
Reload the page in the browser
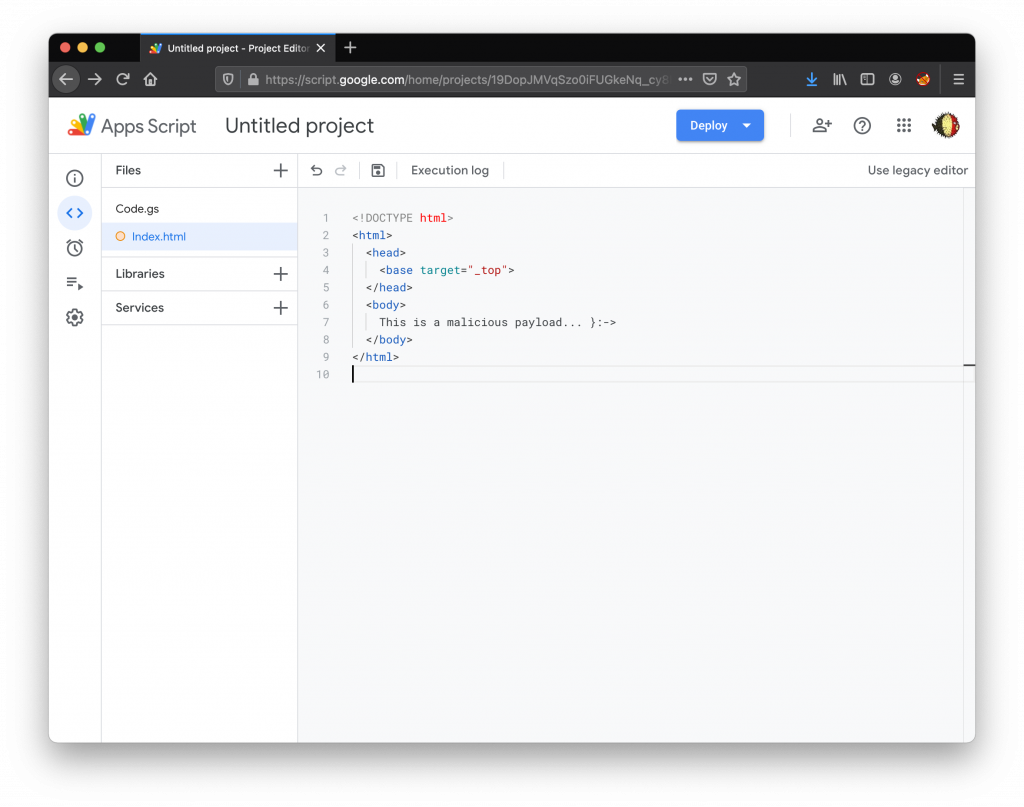[x=123, y=80]
